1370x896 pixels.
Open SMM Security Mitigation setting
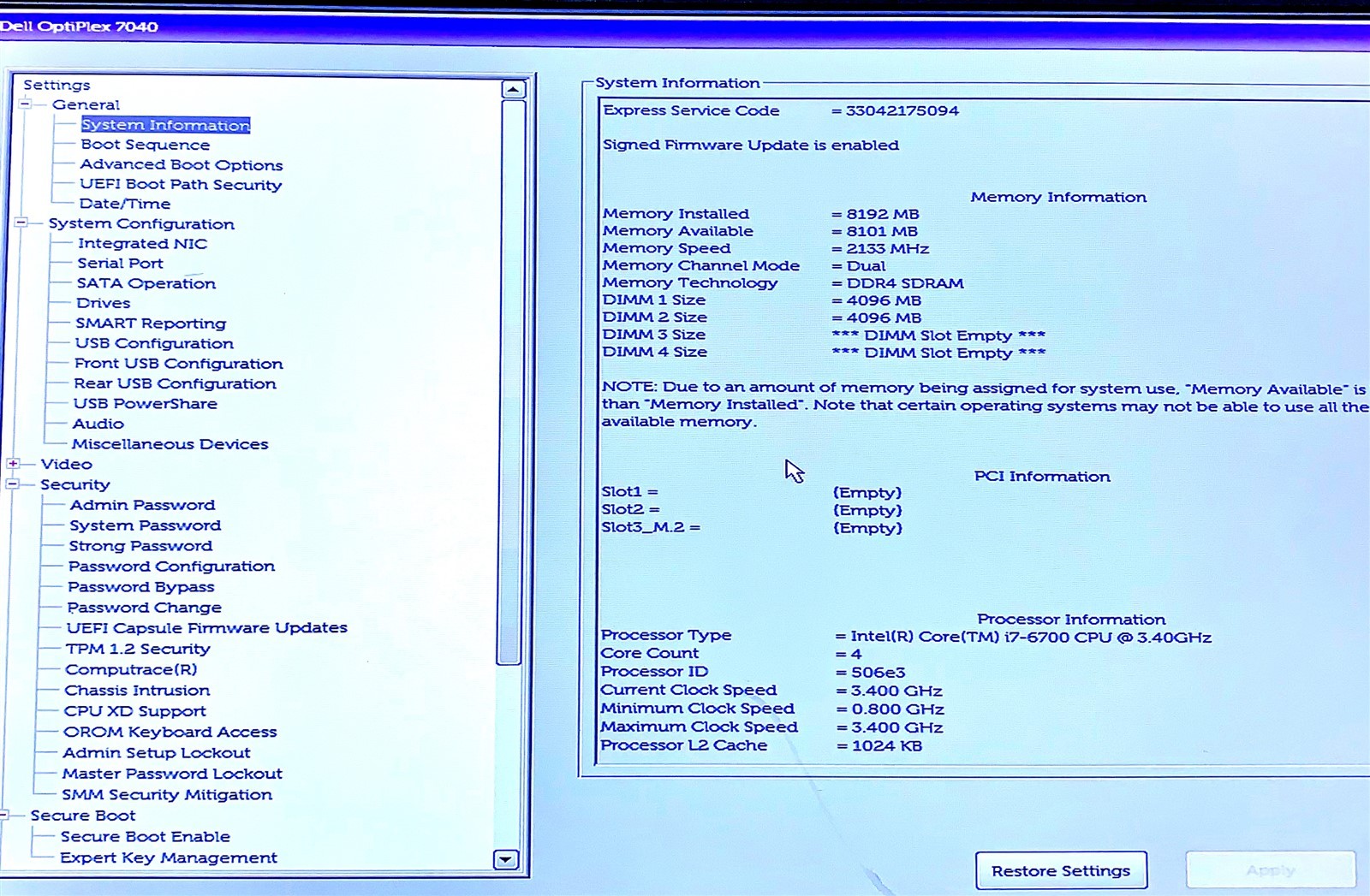pos(167,794)
